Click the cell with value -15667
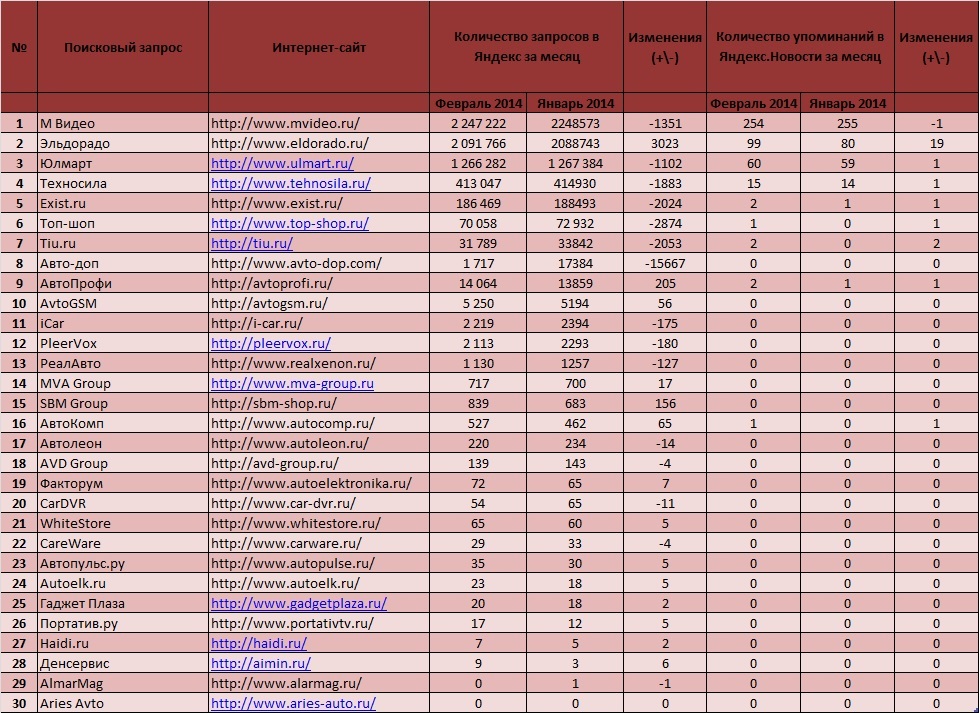The image size is (979, 713). click(665, 263)
